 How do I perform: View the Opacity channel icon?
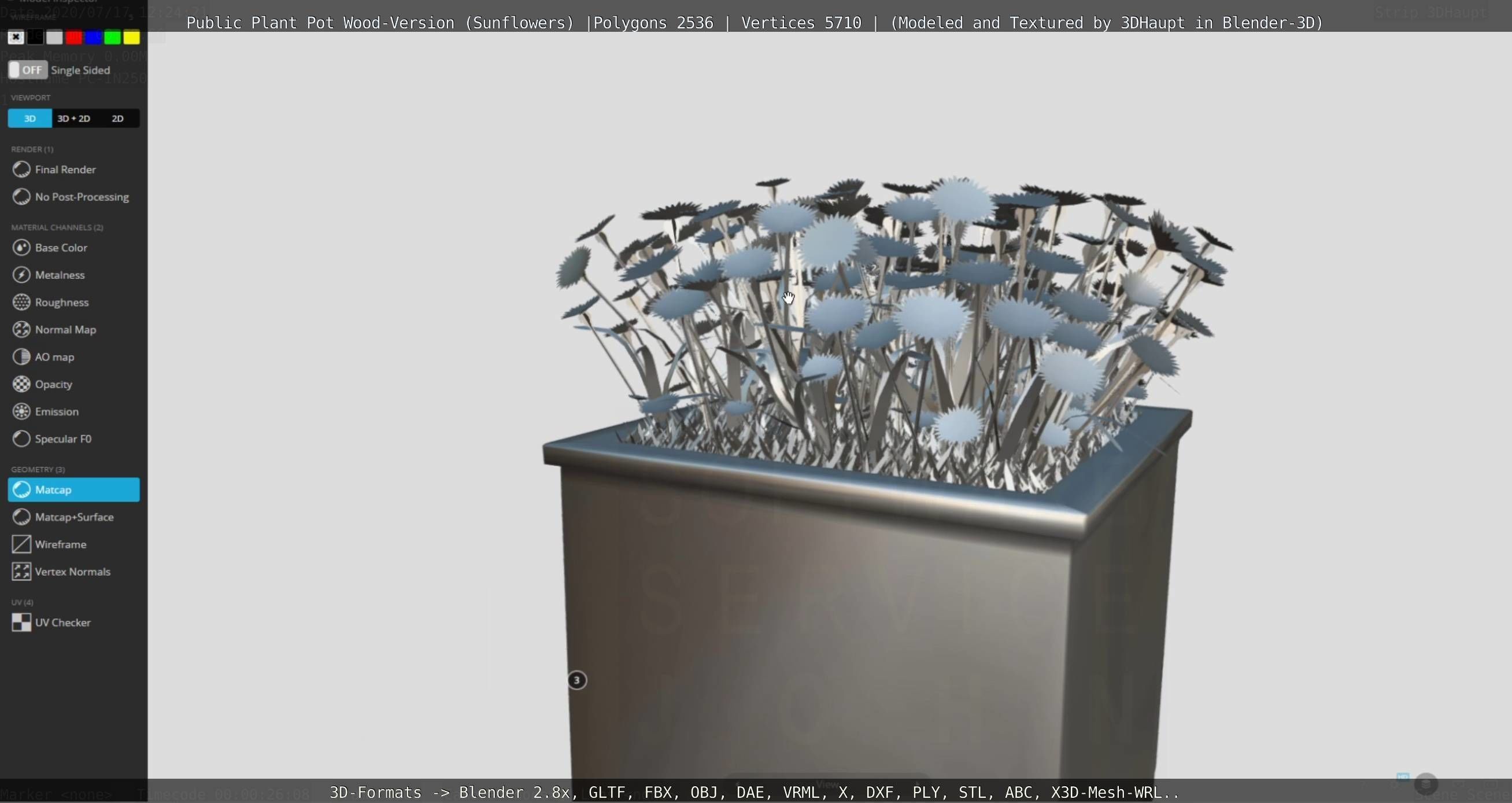tap(22, 384)
